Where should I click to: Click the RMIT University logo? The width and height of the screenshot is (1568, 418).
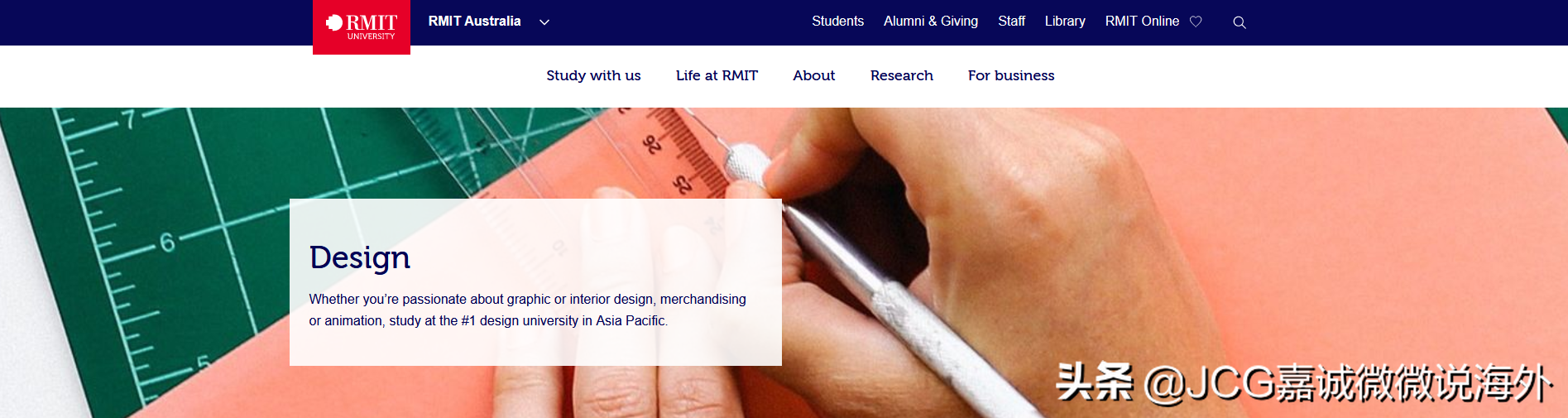pyautogui.click(x=362, y=26)
